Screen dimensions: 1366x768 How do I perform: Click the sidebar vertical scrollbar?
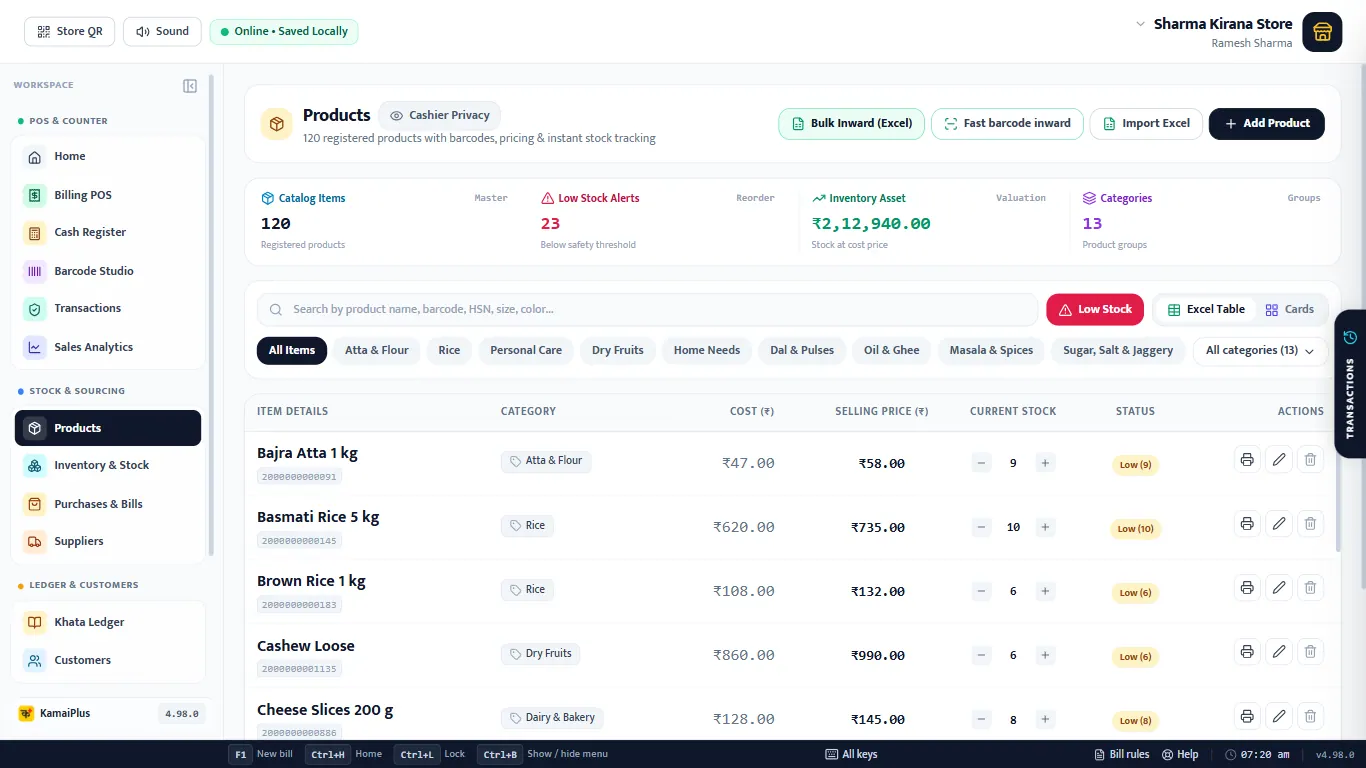click(x=210, y=315)
